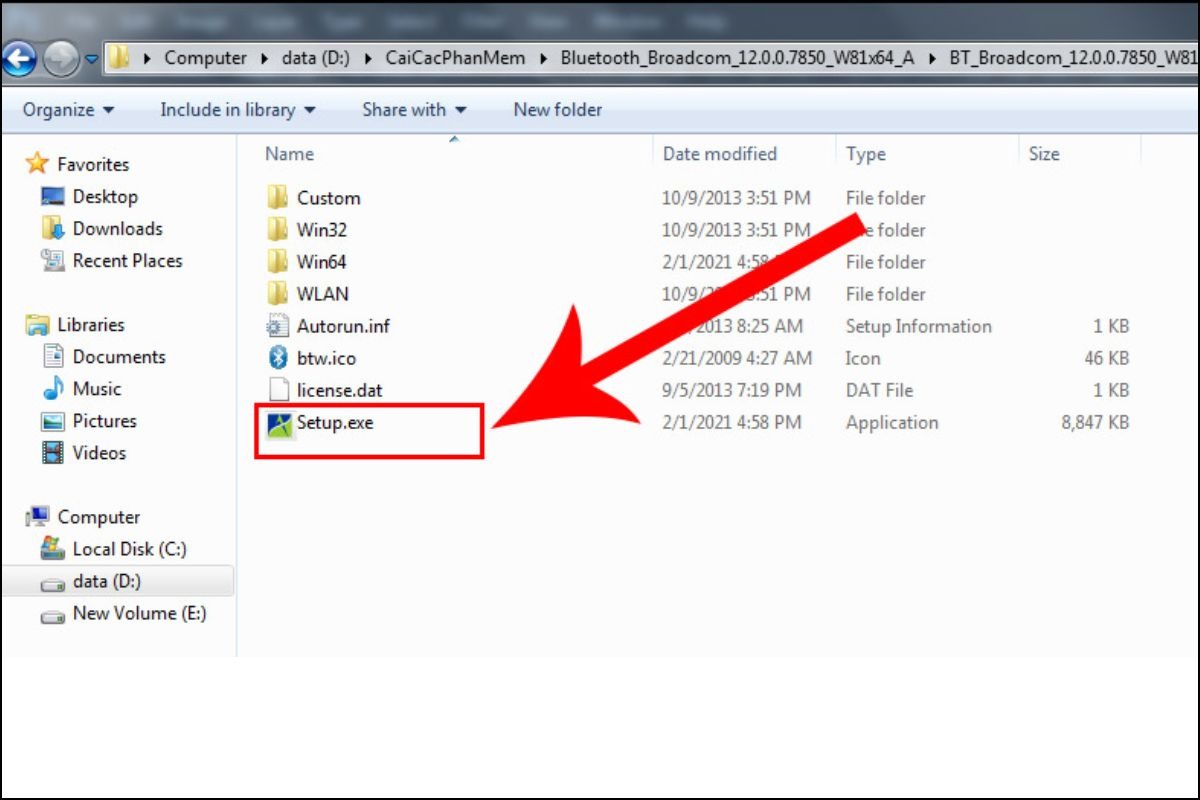Open the Custom folder icon
1200x800 pixels.
(277, 197)
